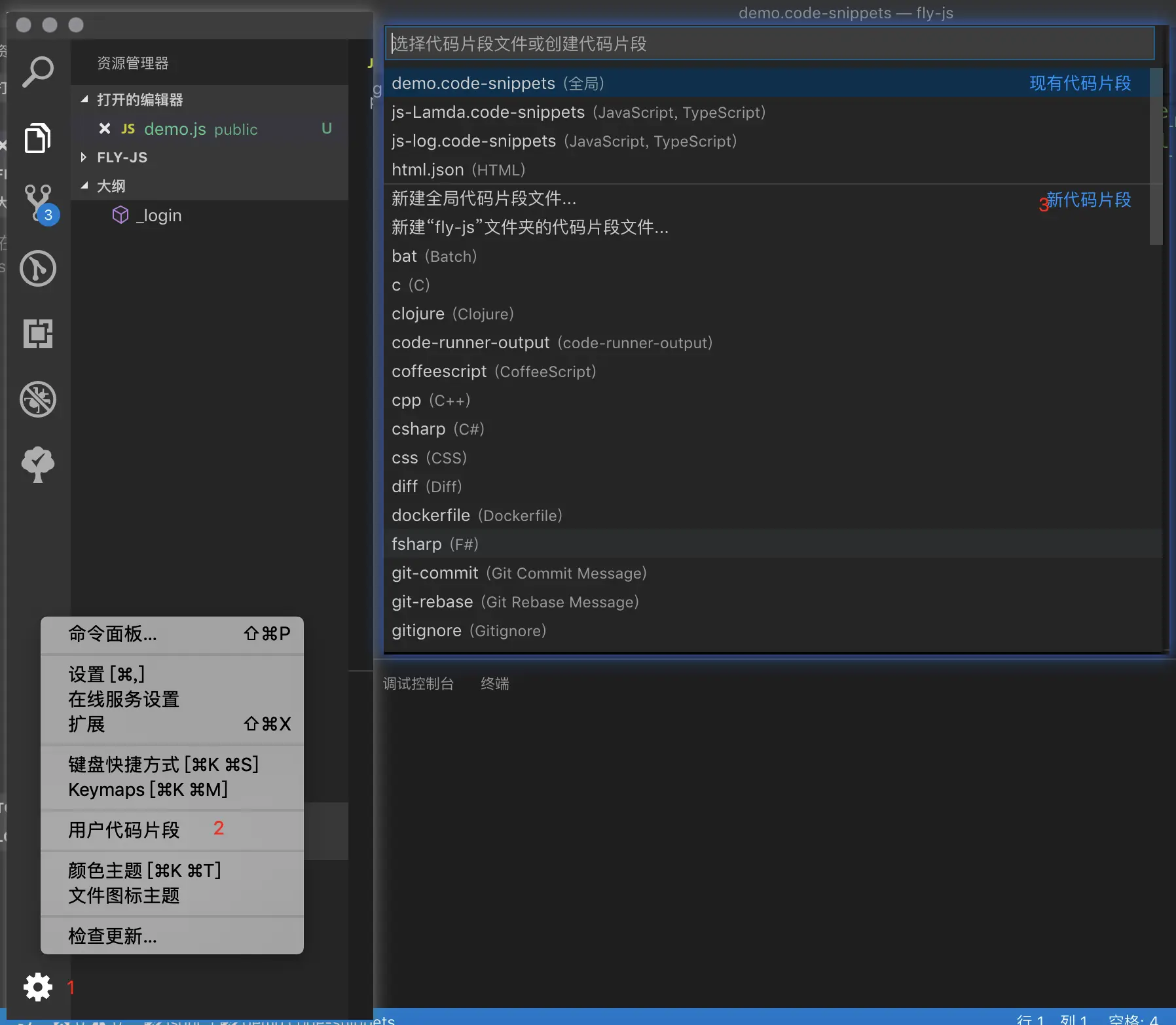This screenshot has height=1025, width=1176.
Task: Open 扩展 from the manage menu
Action: click(172, 724)
